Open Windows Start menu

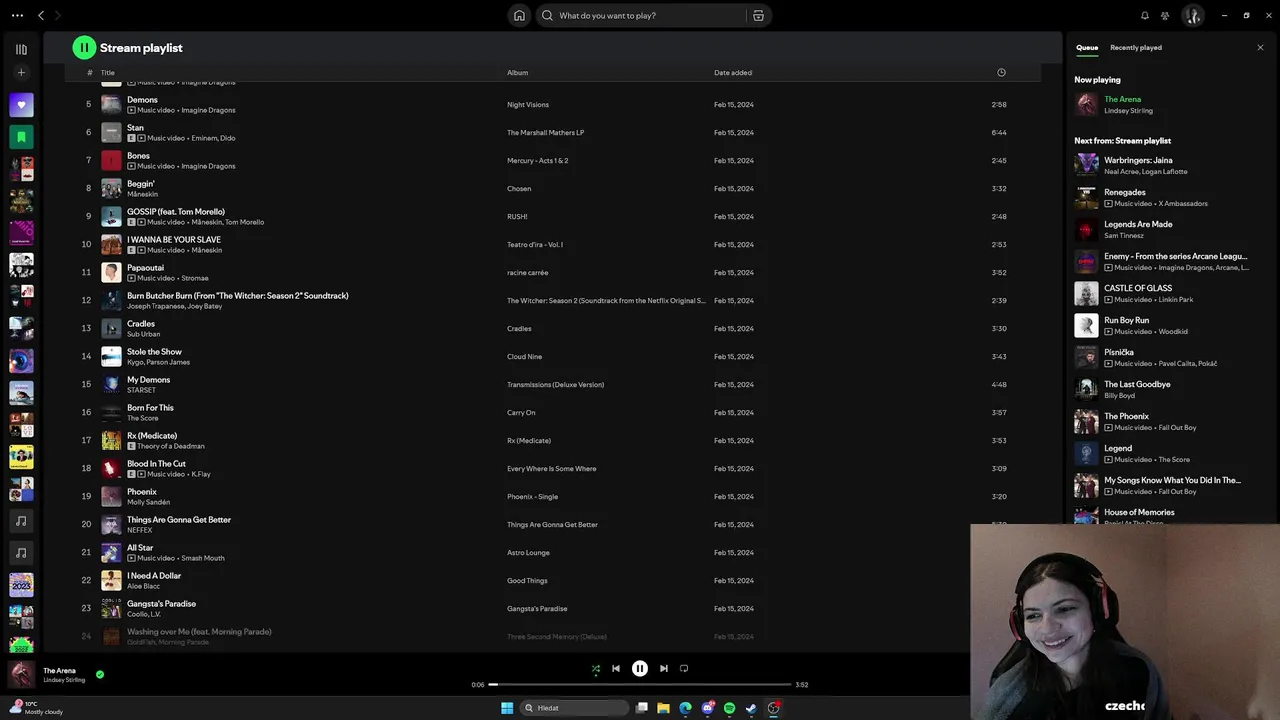click(x=507, y=708)
